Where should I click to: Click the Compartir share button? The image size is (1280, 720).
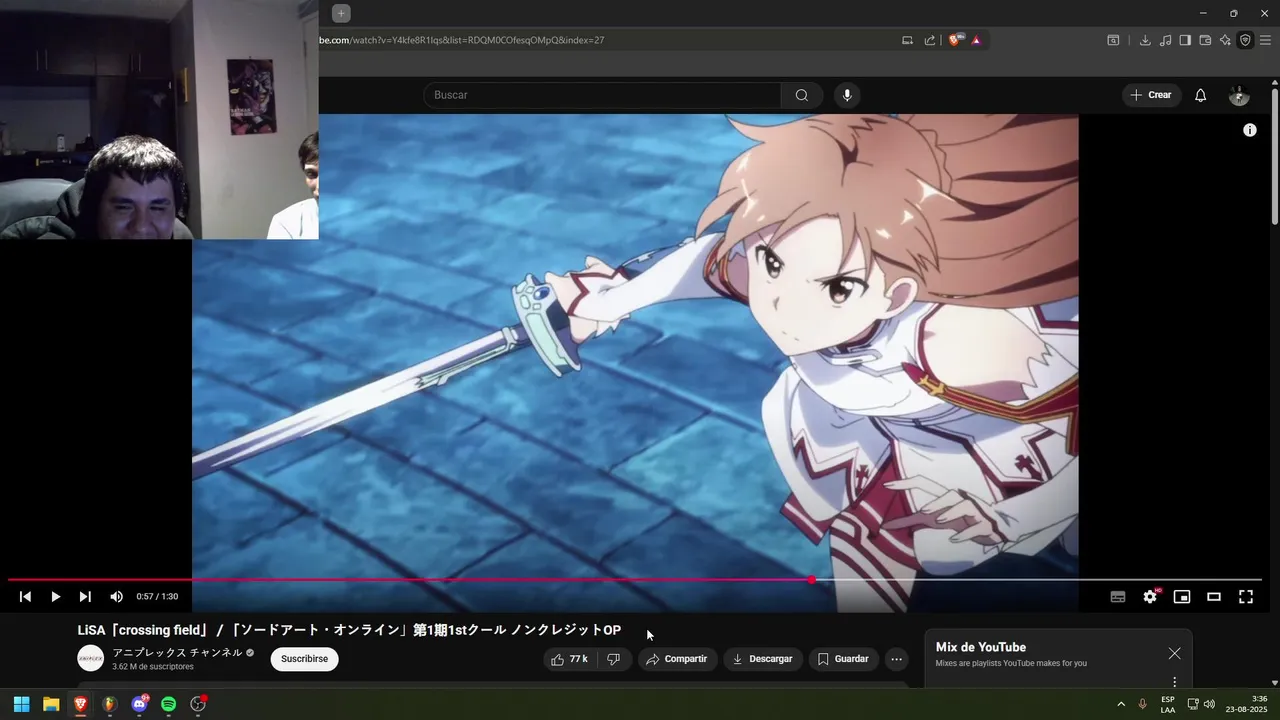(677, 659)
